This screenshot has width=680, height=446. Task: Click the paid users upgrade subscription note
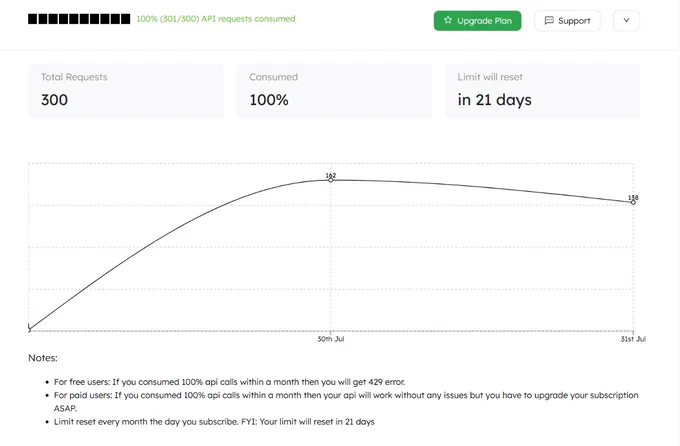coord(346,402)
